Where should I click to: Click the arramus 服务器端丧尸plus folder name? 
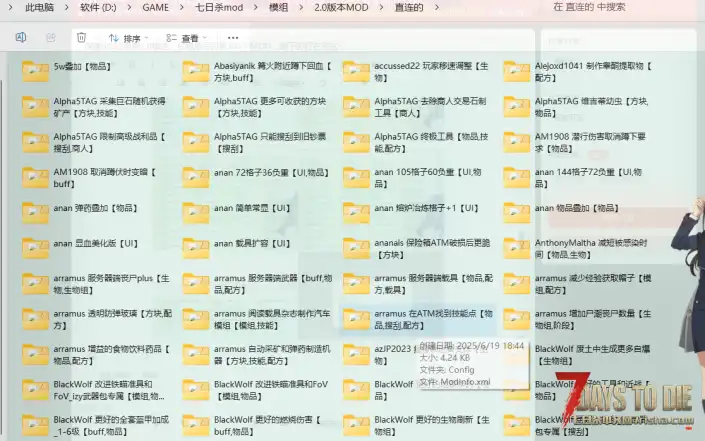[x=112, y=284]
